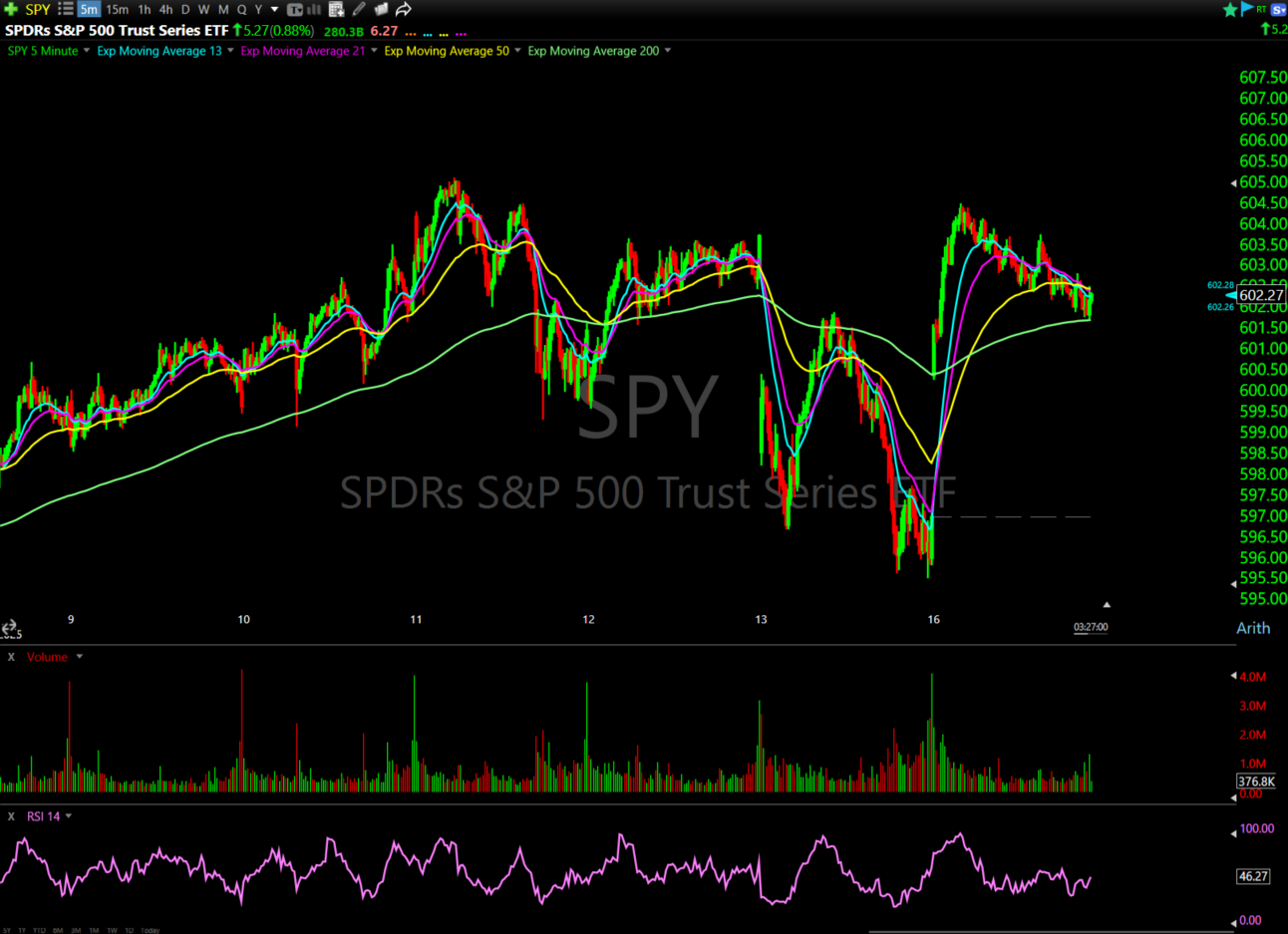Image resolution: width=1288 pixels, height=934 pixels.
Task: Click the date label 11 on time axis
Action: click(x=416, y=619)
